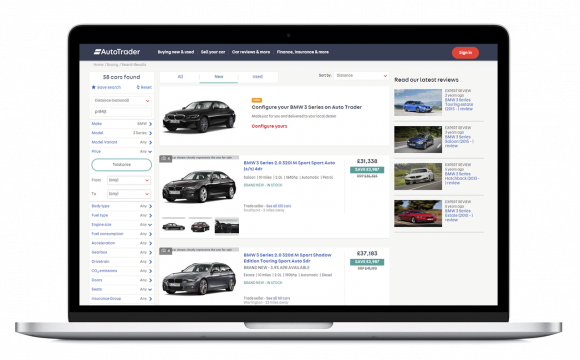Click the postcode input field
The height and width of the screenshot is (360, 580).
122,112
